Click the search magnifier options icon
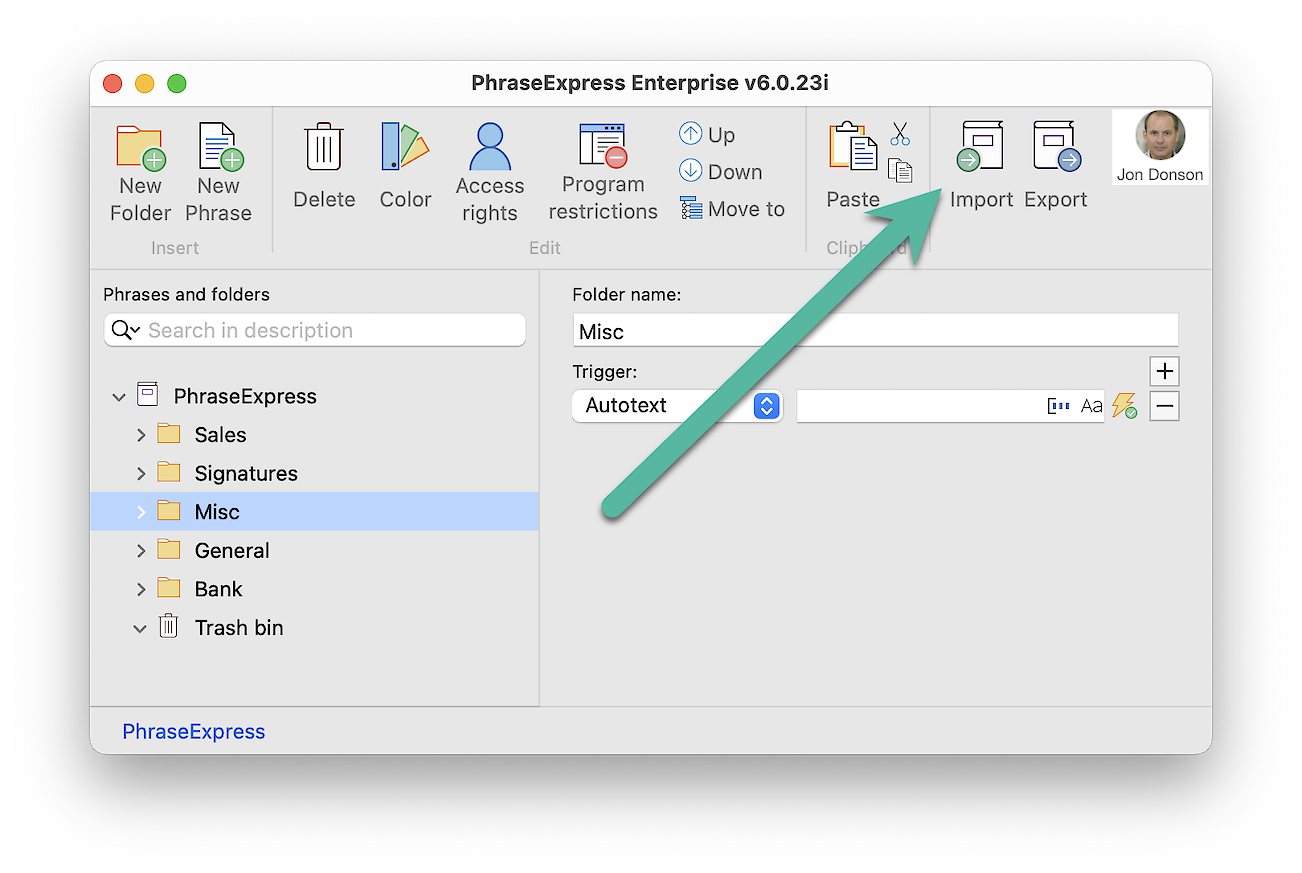 click(x=126, y=330)
